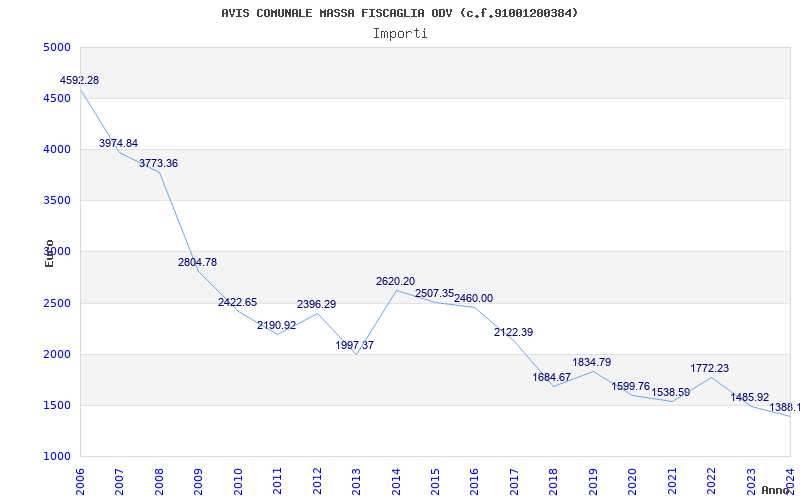
Task: Select year 2013 on the x-axis
Action: coord(356,481)
